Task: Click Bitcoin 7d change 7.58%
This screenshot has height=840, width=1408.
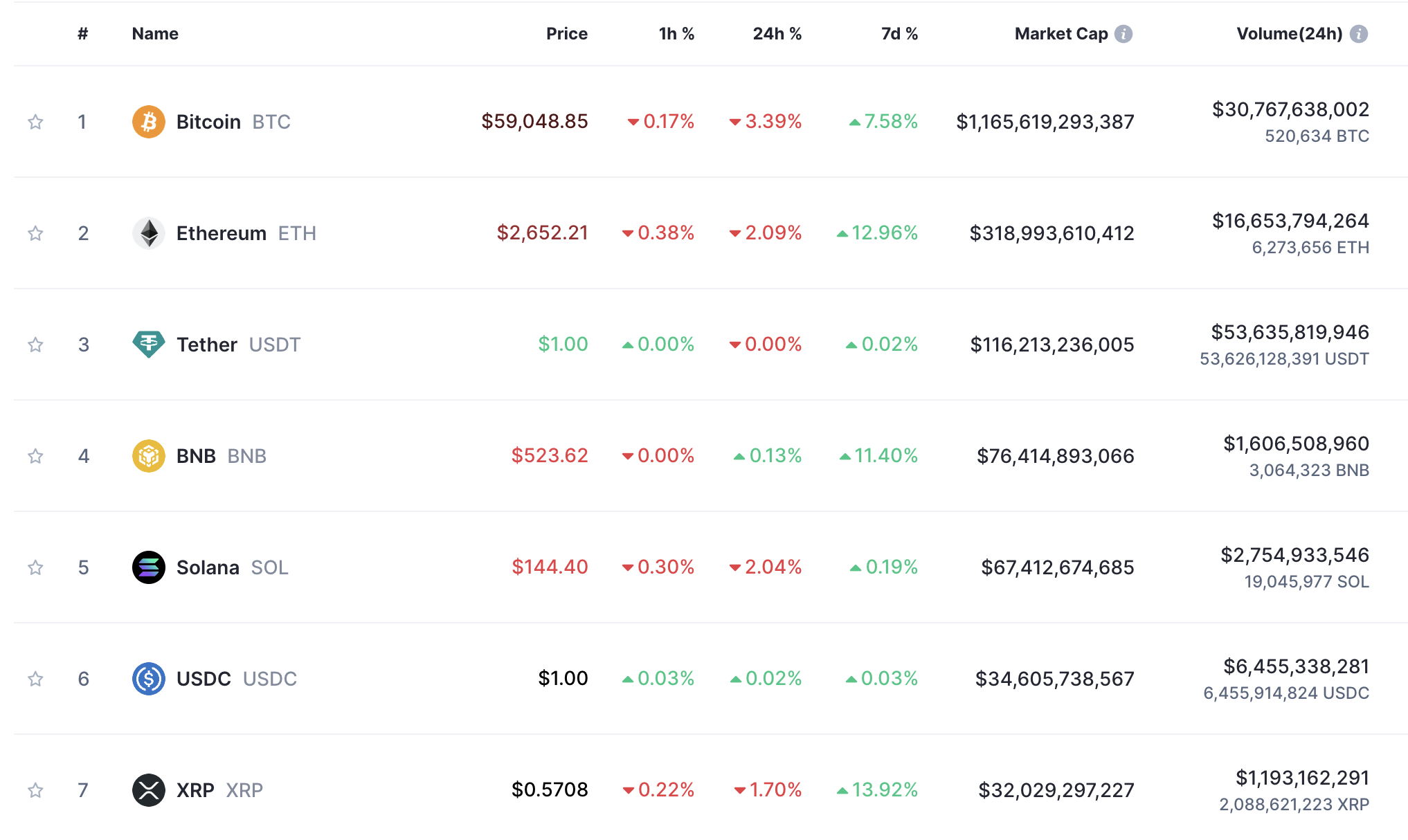Action: (x=883, y=122)
